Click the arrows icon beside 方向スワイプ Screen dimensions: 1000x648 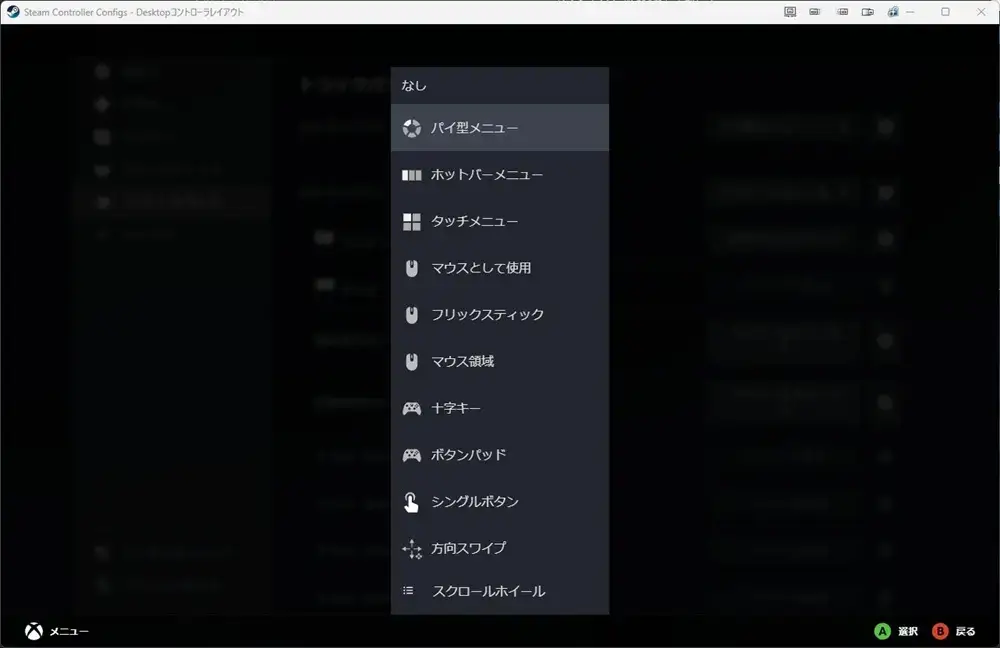[412, 549]
